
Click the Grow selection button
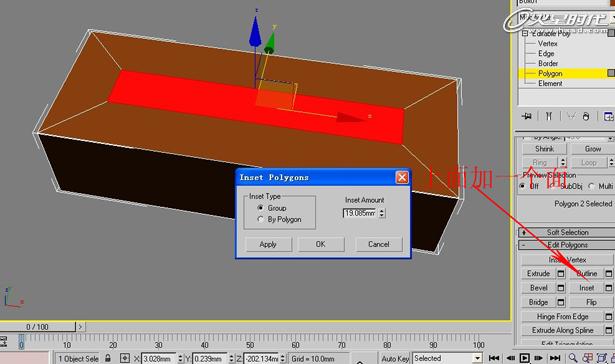[593, 149]
